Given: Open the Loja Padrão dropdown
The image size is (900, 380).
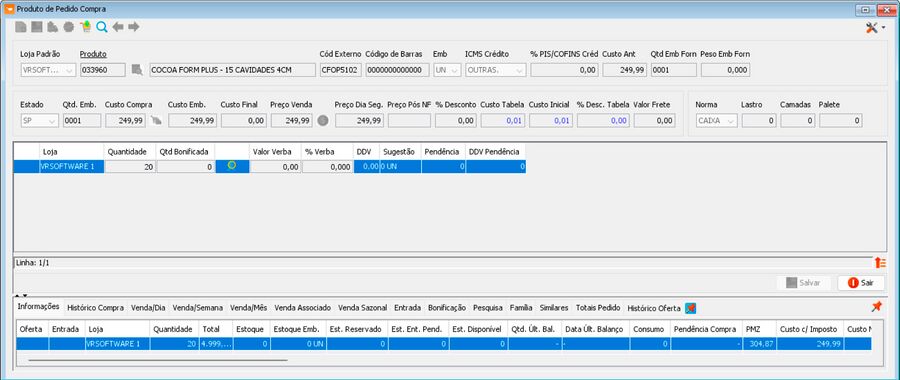Looking at the screenshot, I should [x=48, y=70].
